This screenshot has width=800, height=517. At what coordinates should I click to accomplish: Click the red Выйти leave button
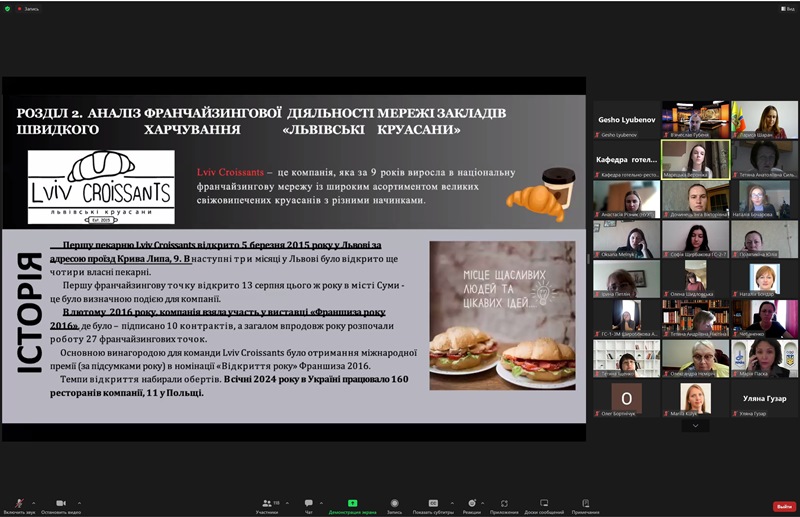point(784,506)
